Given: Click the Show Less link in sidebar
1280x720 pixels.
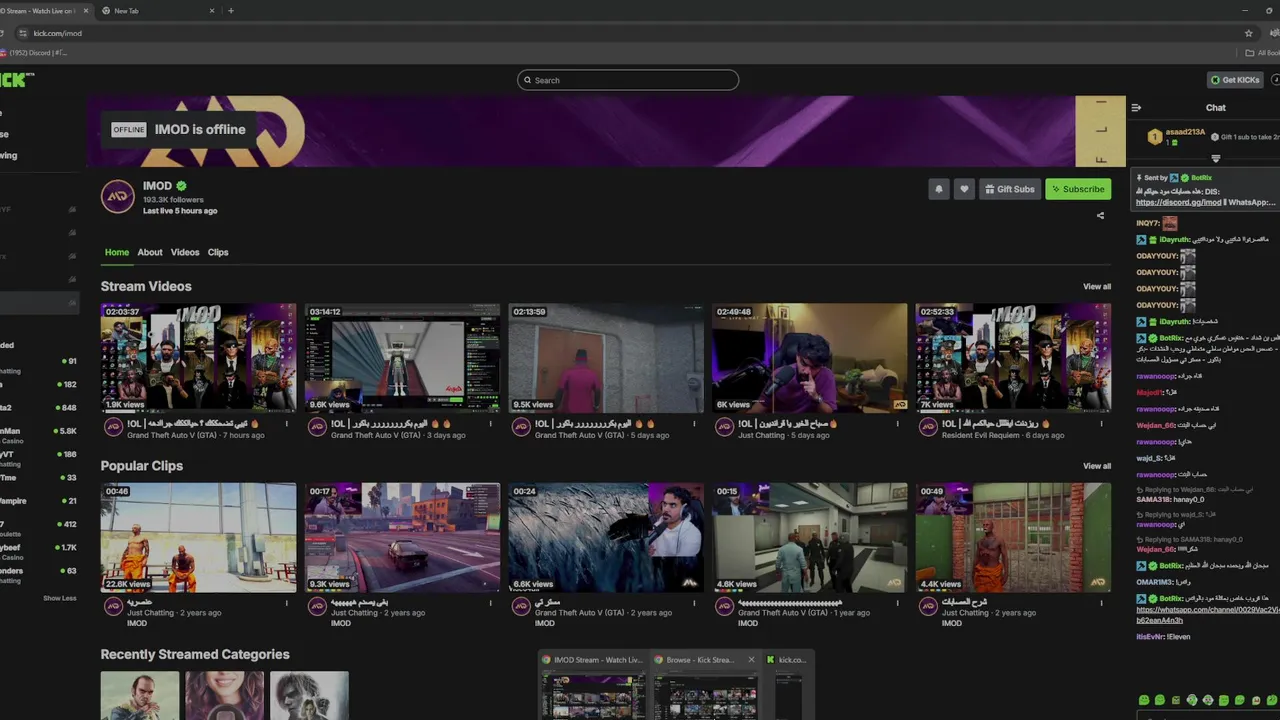Looking at the screenshot, I should tap(60, 598).
